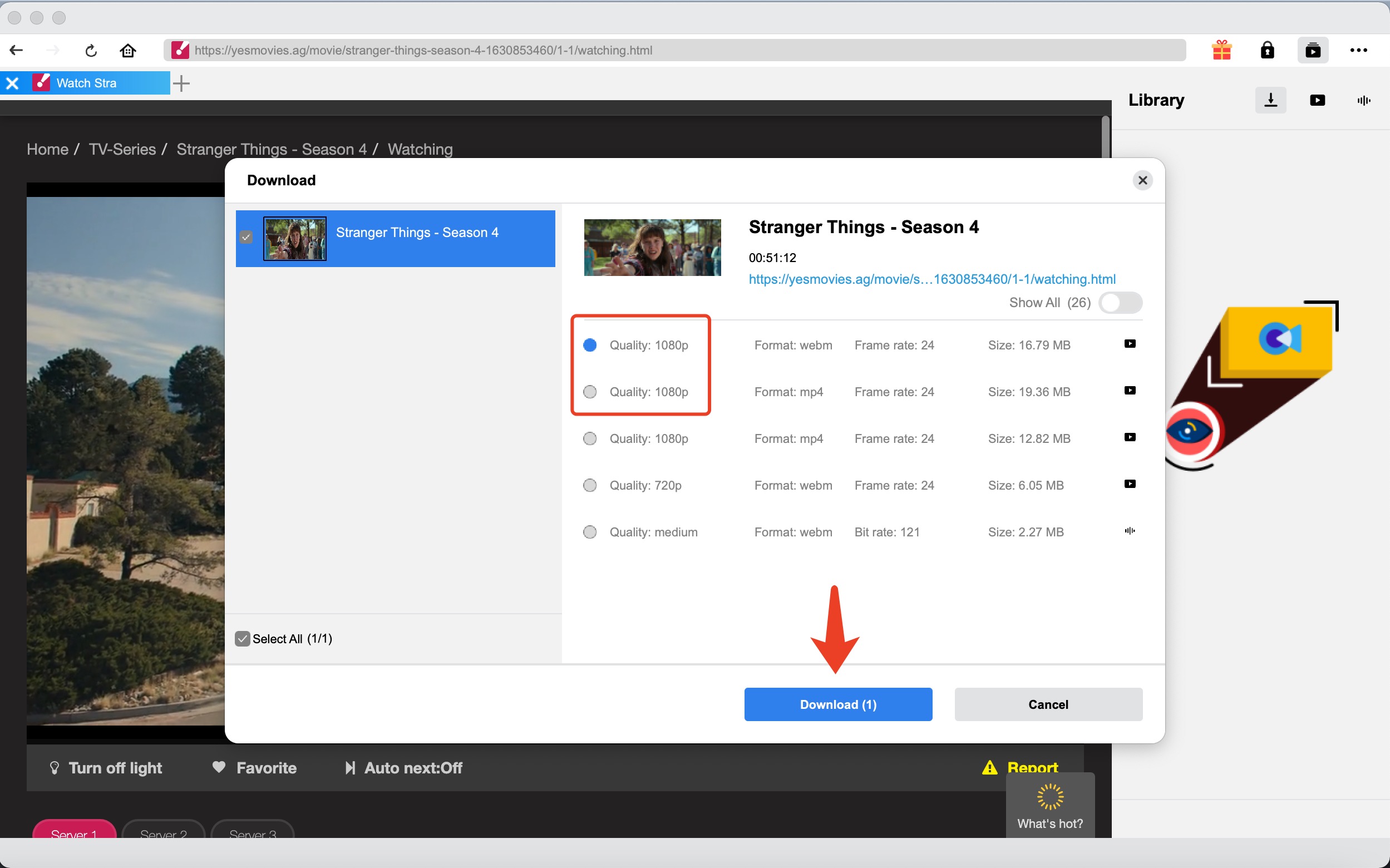Choose 1080p mp4 19.36 MB option
The image size is (1390, 868).
(590, 392)
